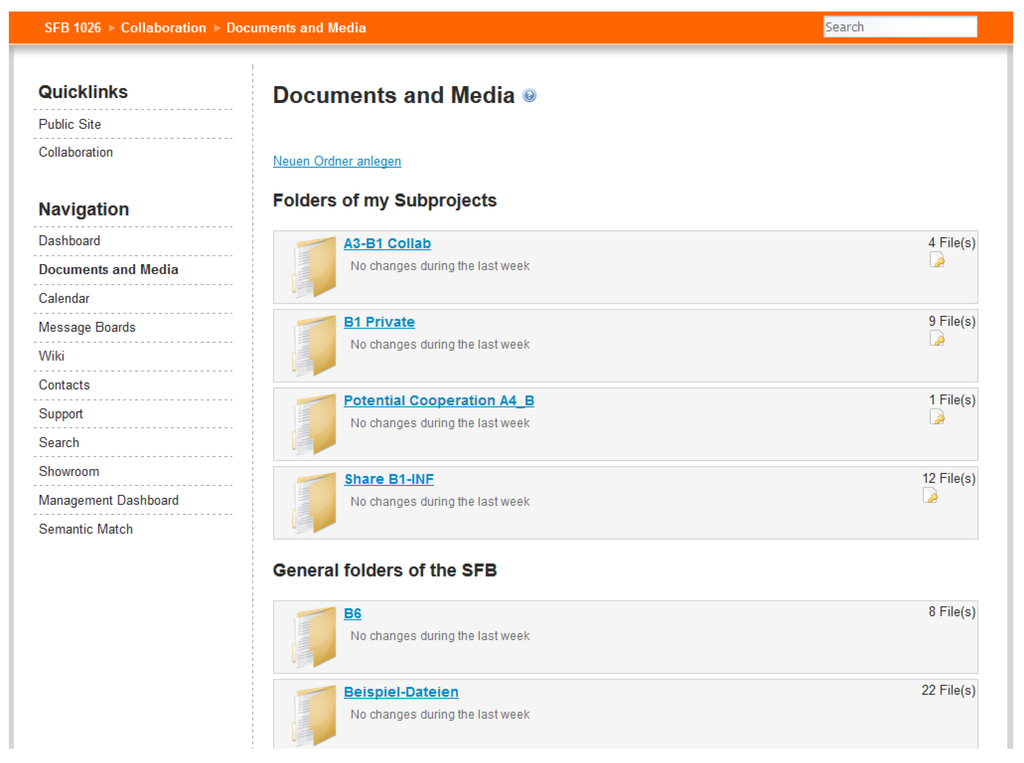Click the help icon beside Documents and Media
The width and height of the screenshot is (1024, 763).
(x=529, y=96)
